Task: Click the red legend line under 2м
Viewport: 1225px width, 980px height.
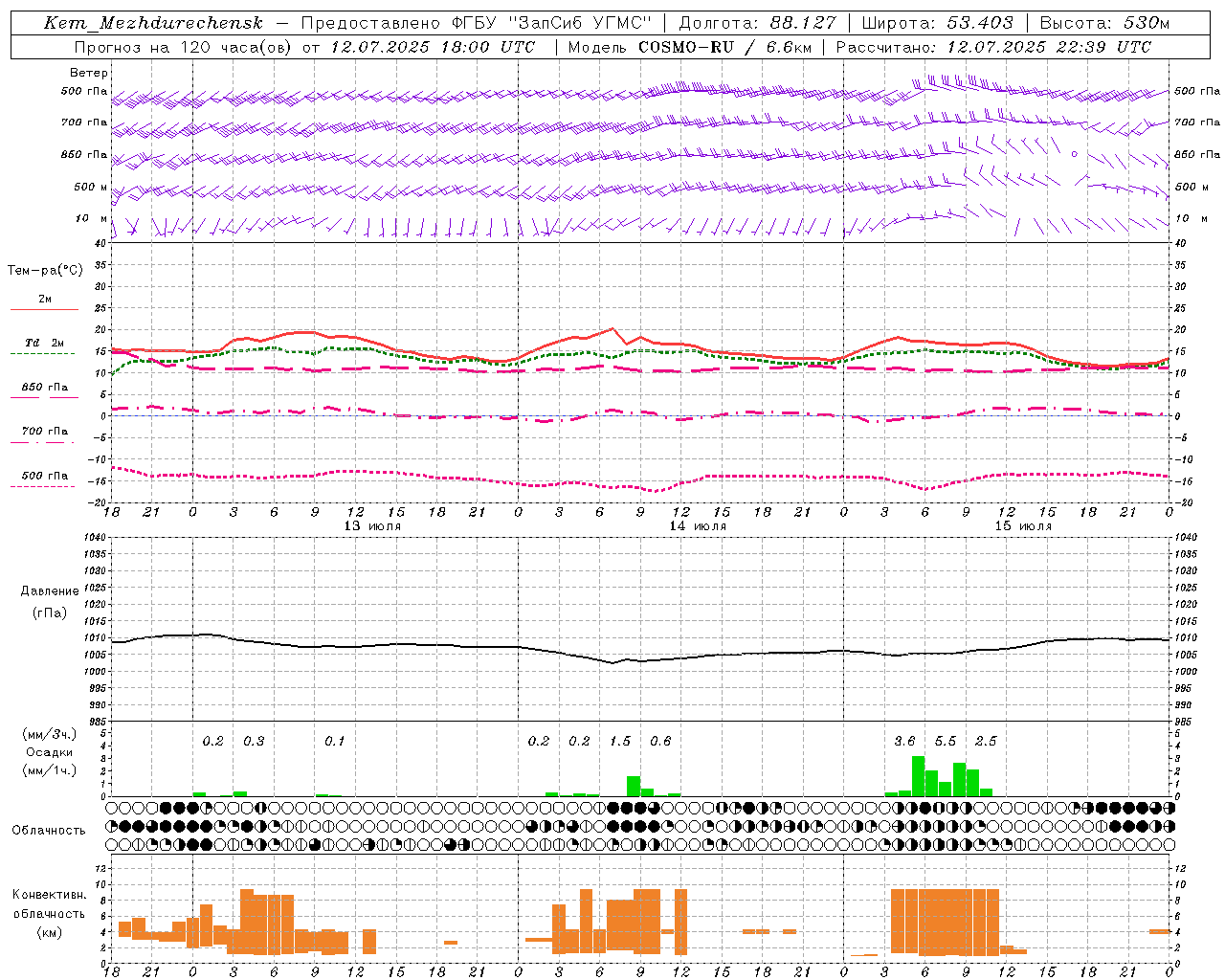Action: point(44,310)
